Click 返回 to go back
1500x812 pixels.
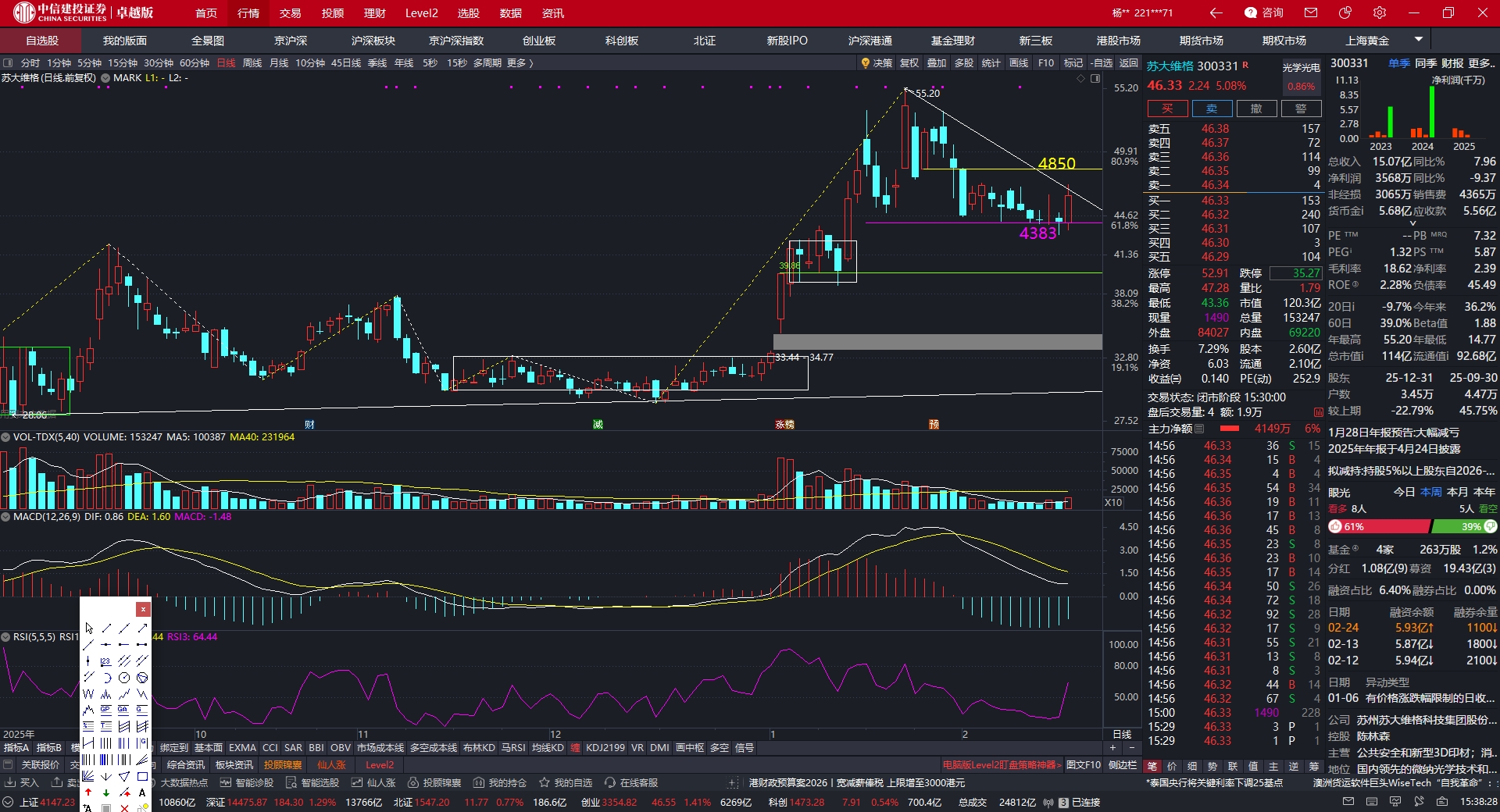(1129, 63)
